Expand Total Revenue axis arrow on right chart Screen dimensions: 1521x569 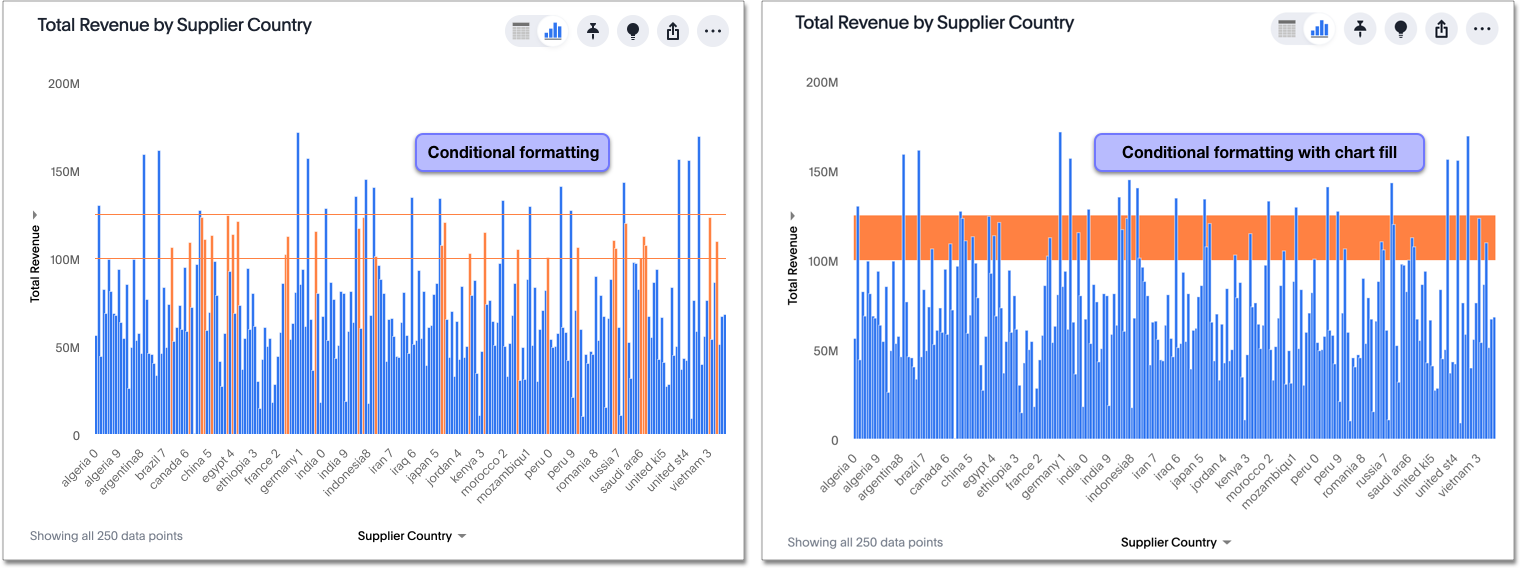coord(793,215)
